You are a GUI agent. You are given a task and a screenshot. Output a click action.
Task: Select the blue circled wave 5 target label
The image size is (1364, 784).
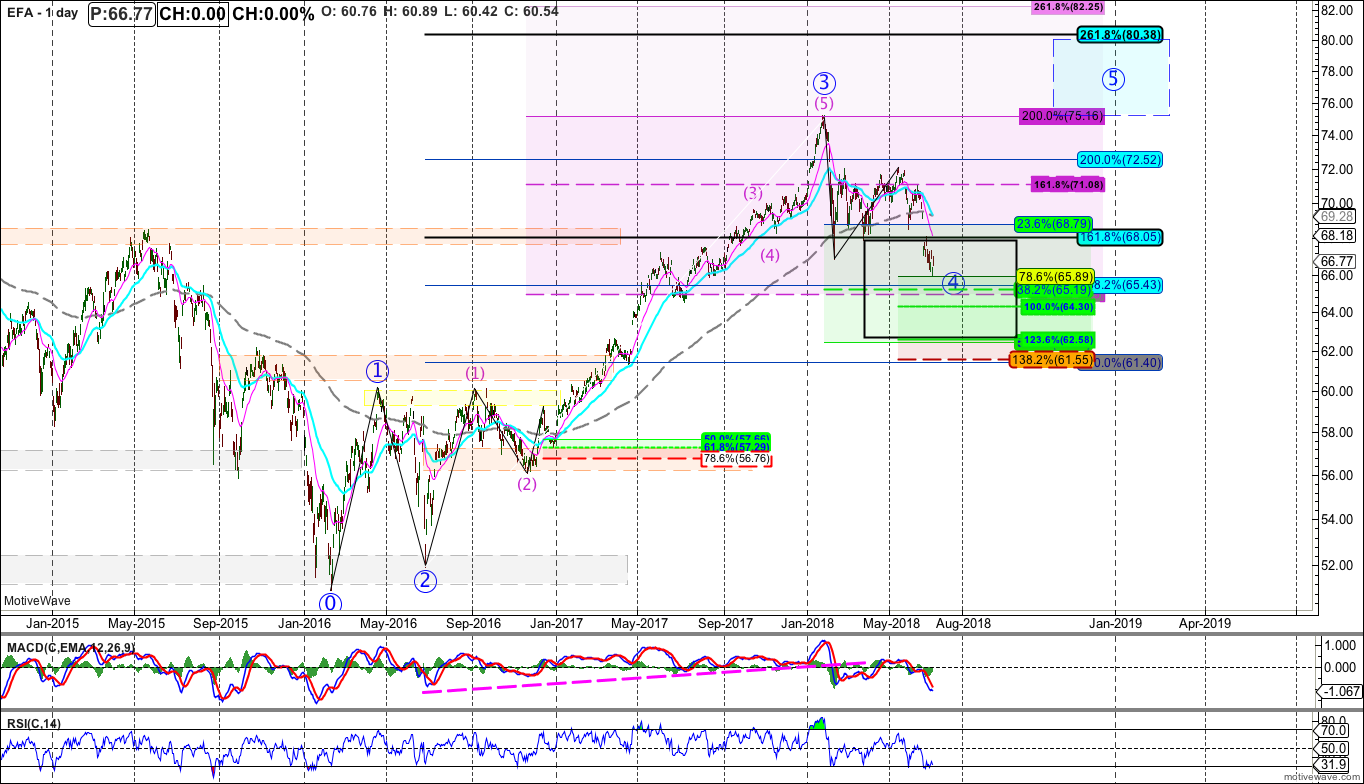(x=1114, y=78)
